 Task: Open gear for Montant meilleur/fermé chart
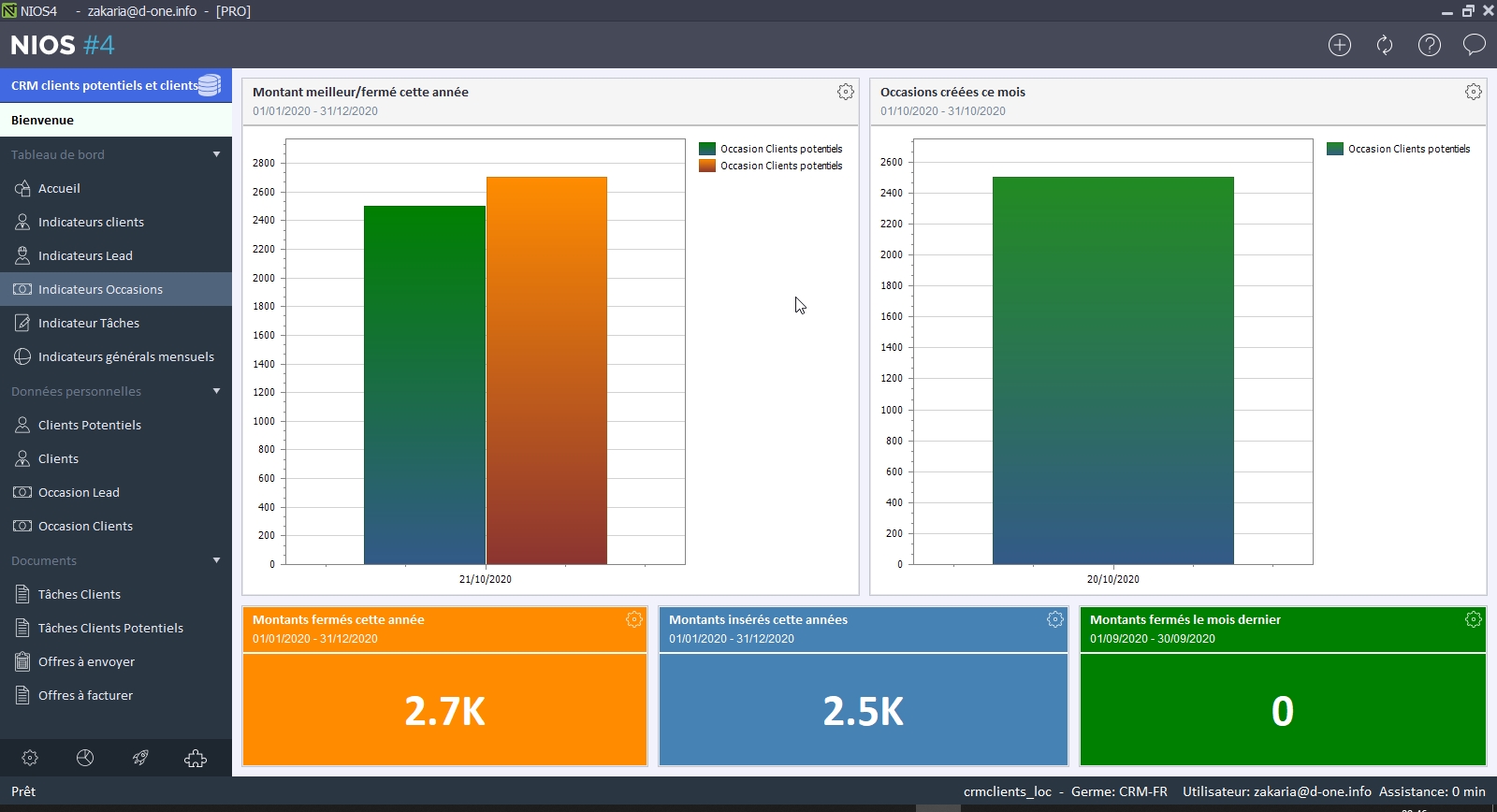[846, 92]
